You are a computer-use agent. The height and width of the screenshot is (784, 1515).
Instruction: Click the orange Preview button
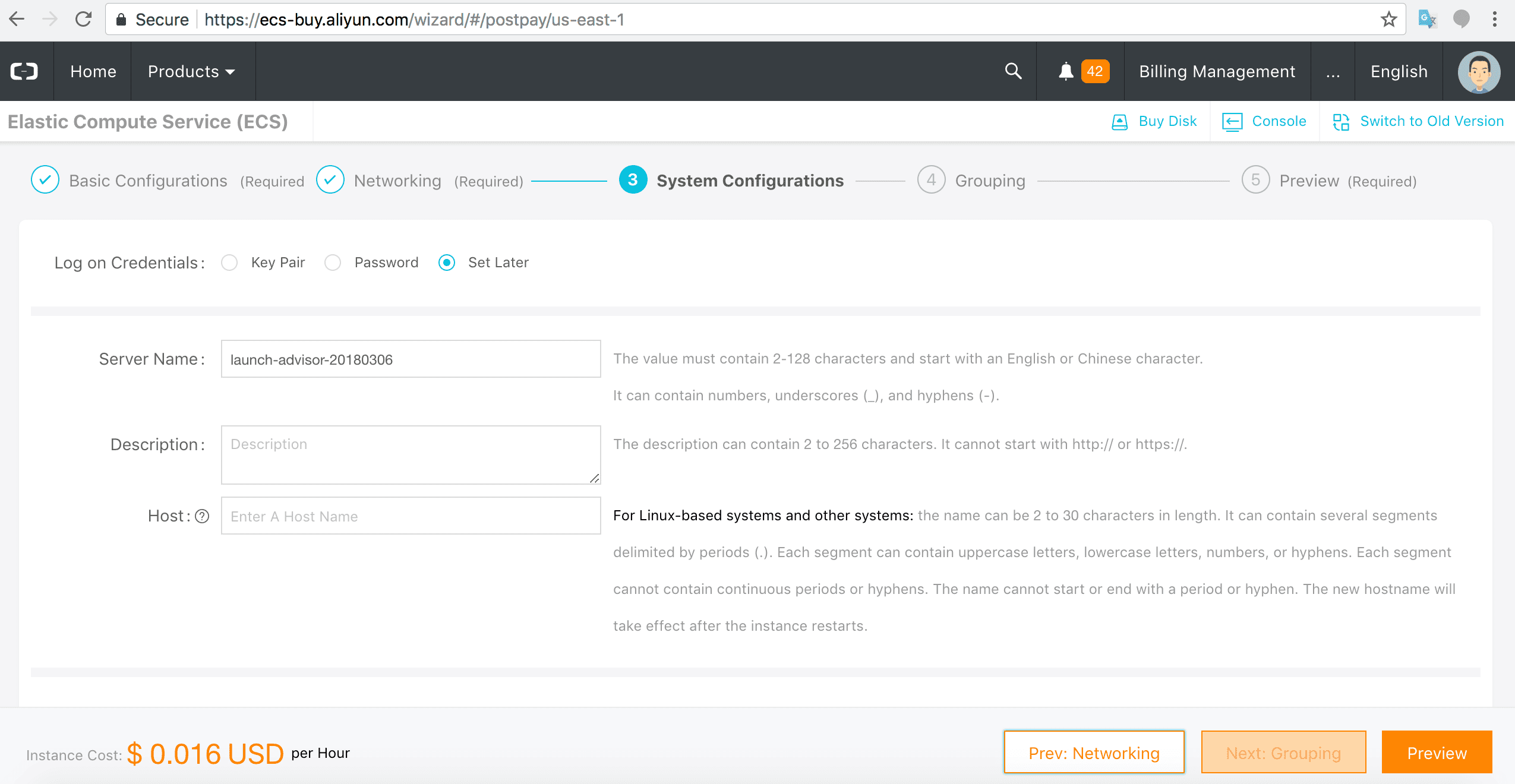(x=1437, y=752)
